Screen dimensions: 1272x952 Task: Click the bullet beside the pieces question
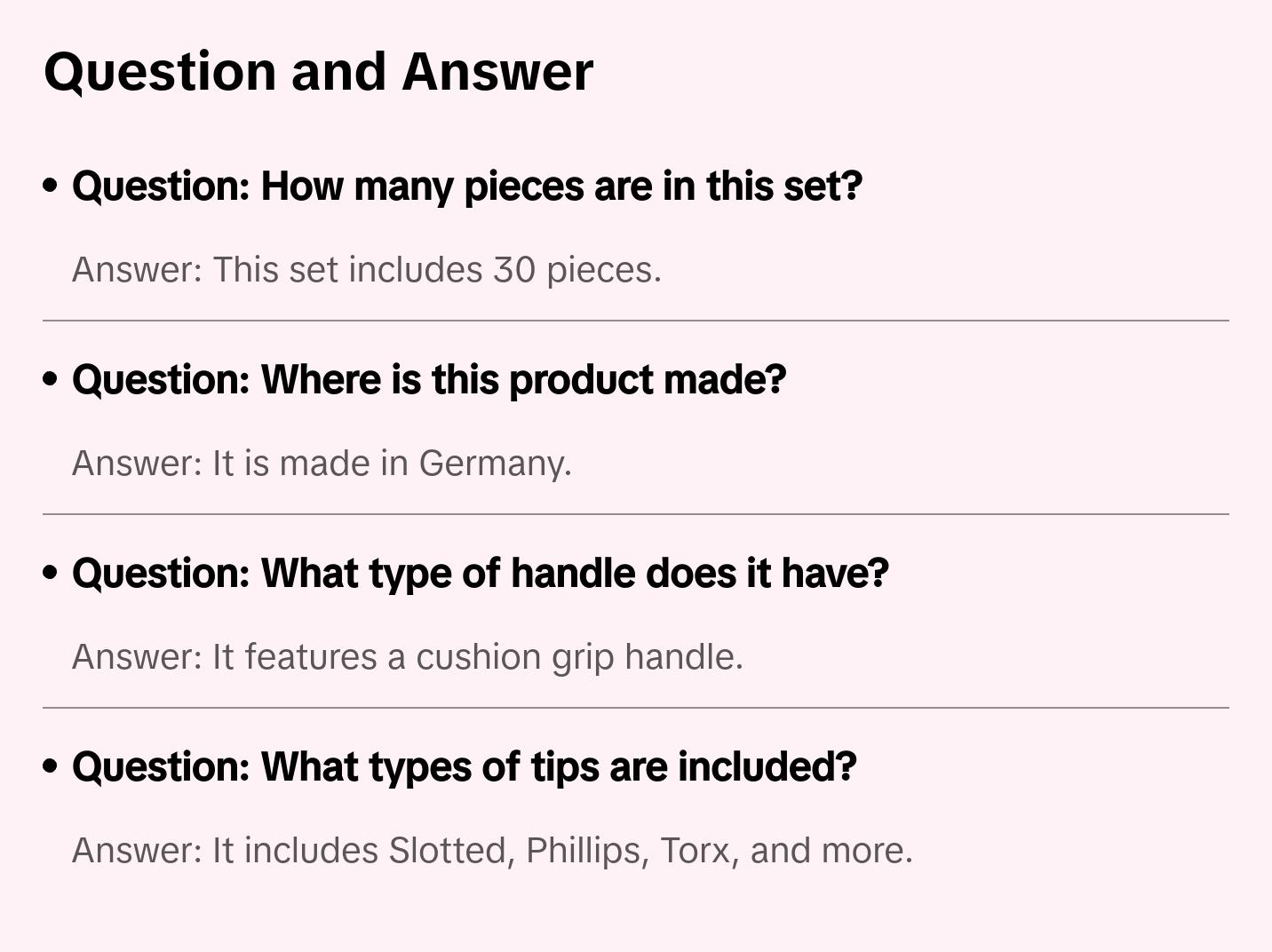51,186
